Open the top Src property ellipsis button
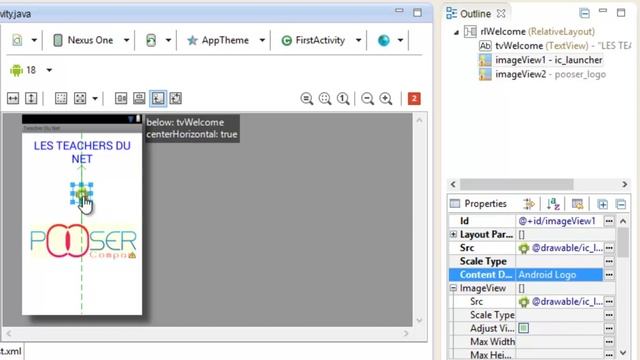640x360 pixels. tap(609, 248)
